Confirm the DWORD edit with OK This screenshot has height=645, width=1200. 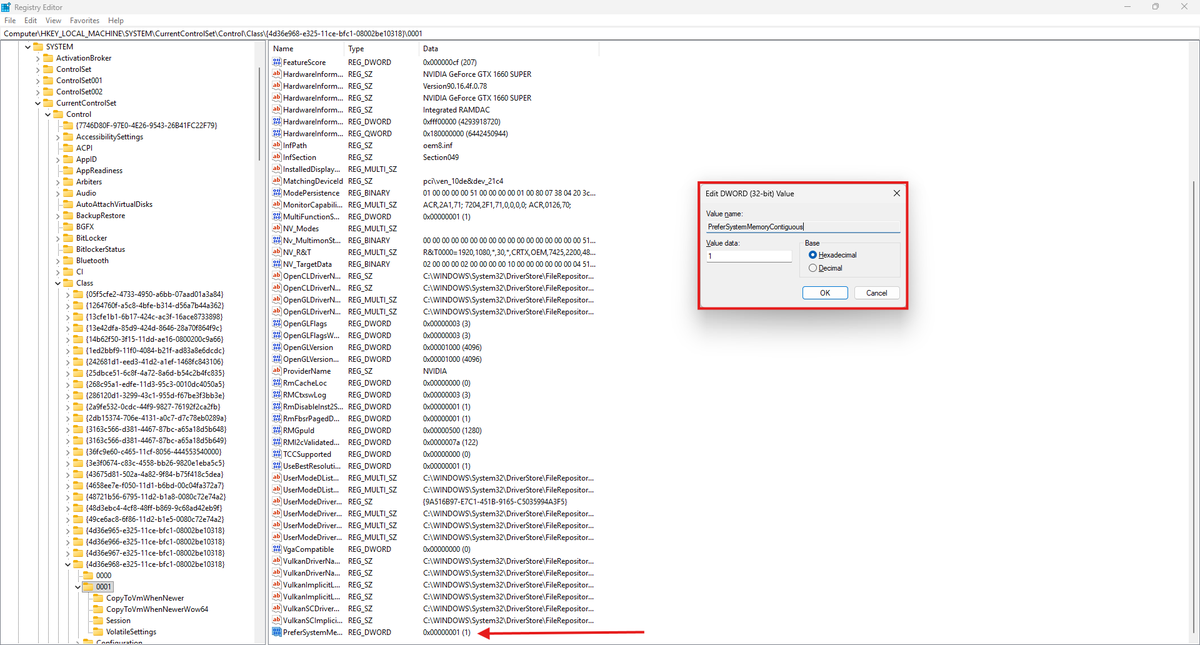pyautogui.click(x=825, y=293)
